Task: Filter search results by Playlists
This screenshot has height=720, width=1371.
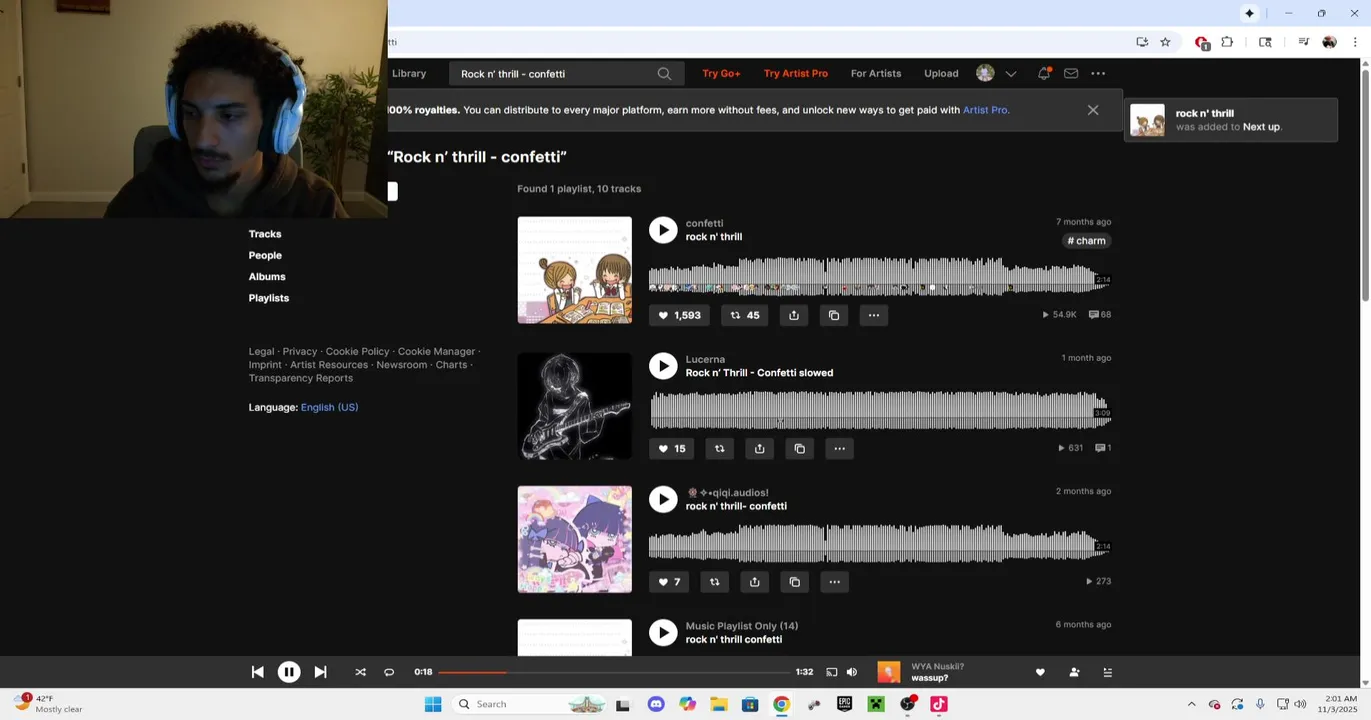Action: (x=269, y=298)
